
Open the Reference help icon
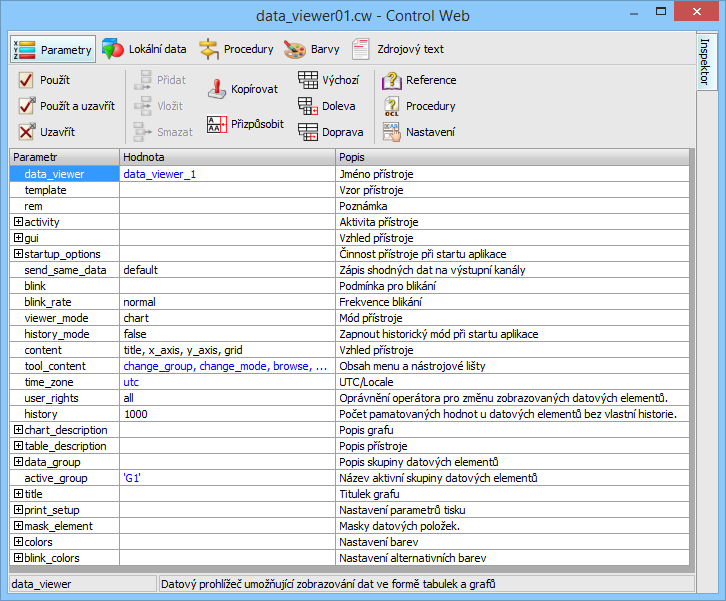(392, 80)
